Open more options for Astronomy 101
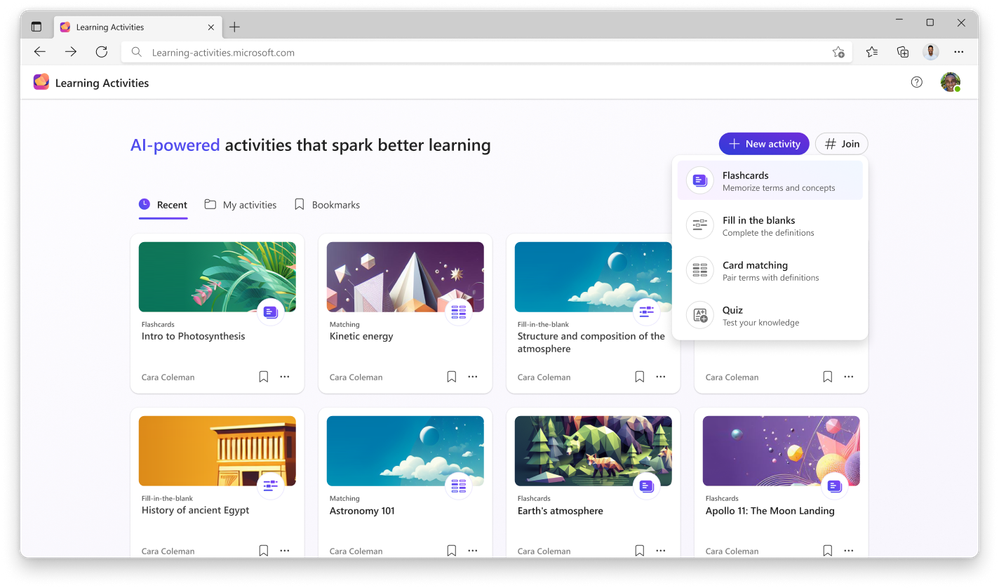The height and width of the screenshot is (588, 999). [473, 550]
